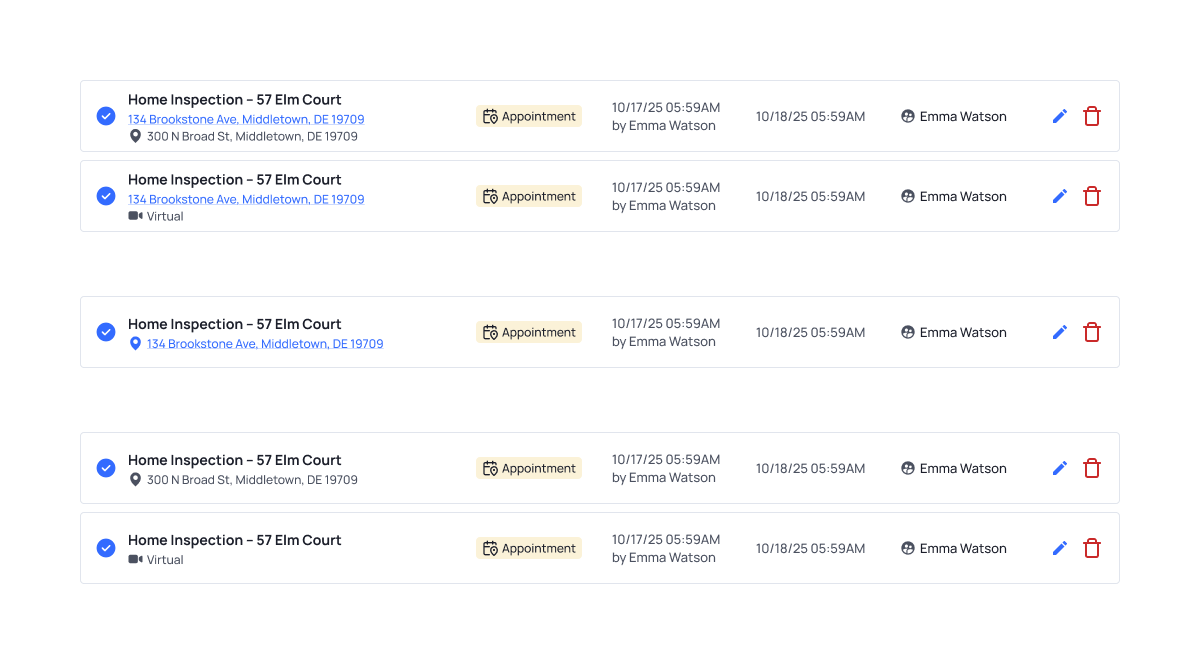Toggle check circle for row with only 300 N Broad St
Viewport: 1200px width, 664px height.
[106, 468]
